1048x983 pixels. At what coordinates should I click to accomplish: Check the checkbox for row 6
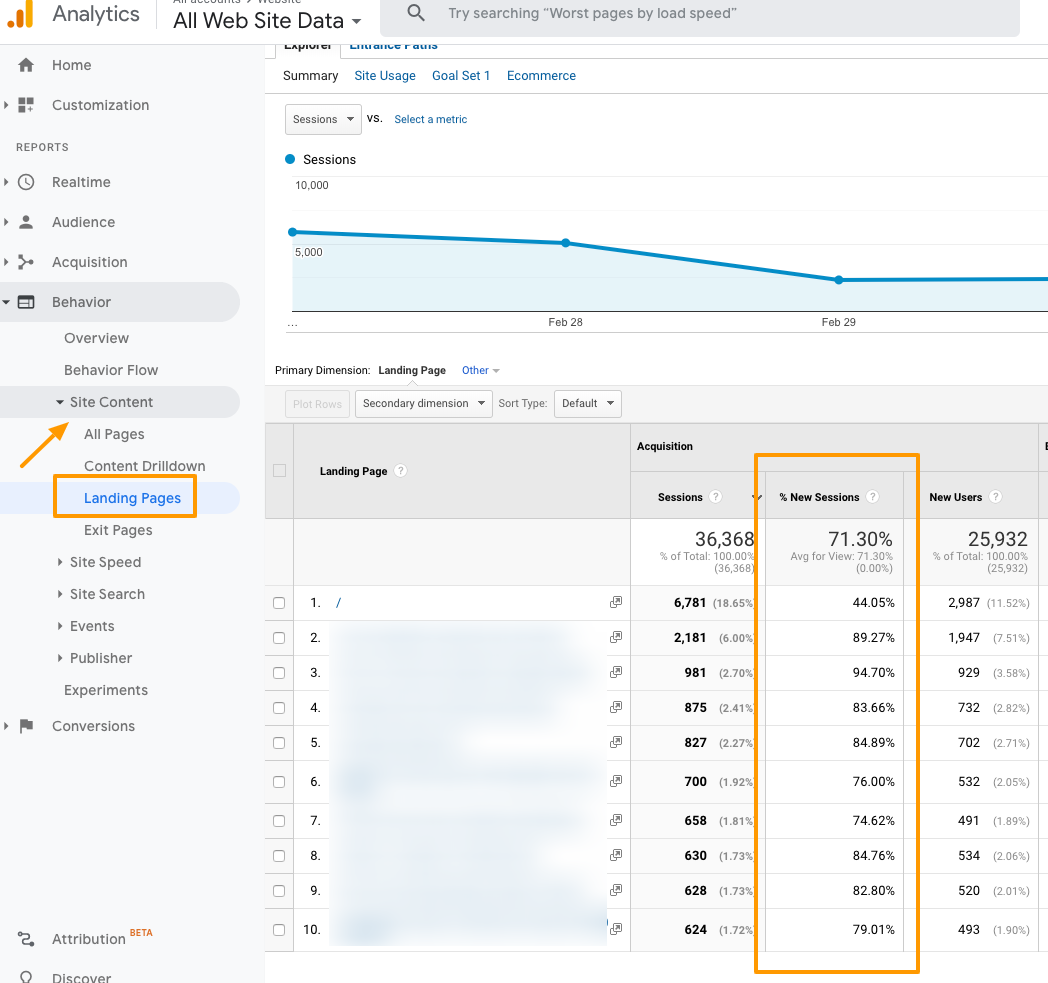click(279, 782)
